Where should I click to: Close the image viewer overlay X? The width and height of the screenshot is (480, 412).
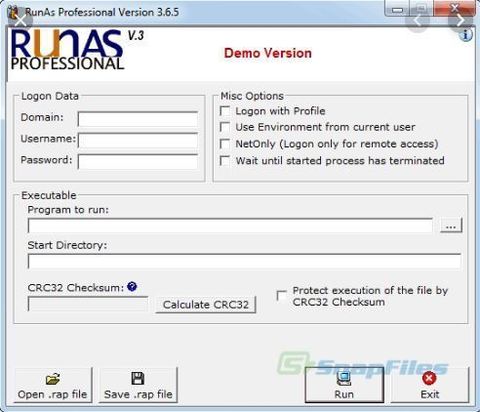[21, 21]
